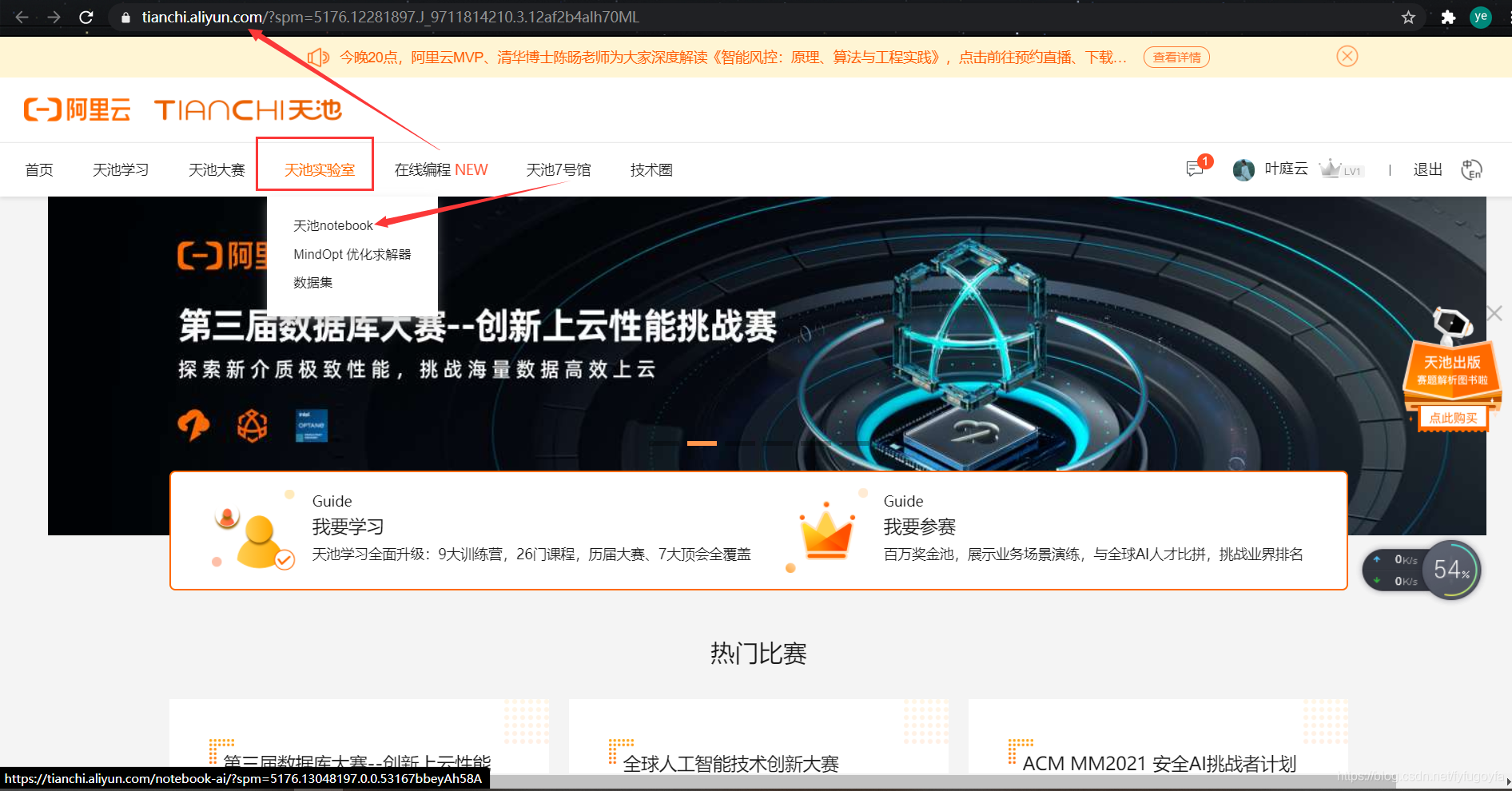Viewport: 1512px width, 791px height.
Task: Click the active orange carousel indicator
Action: click(x=702, y=443)
